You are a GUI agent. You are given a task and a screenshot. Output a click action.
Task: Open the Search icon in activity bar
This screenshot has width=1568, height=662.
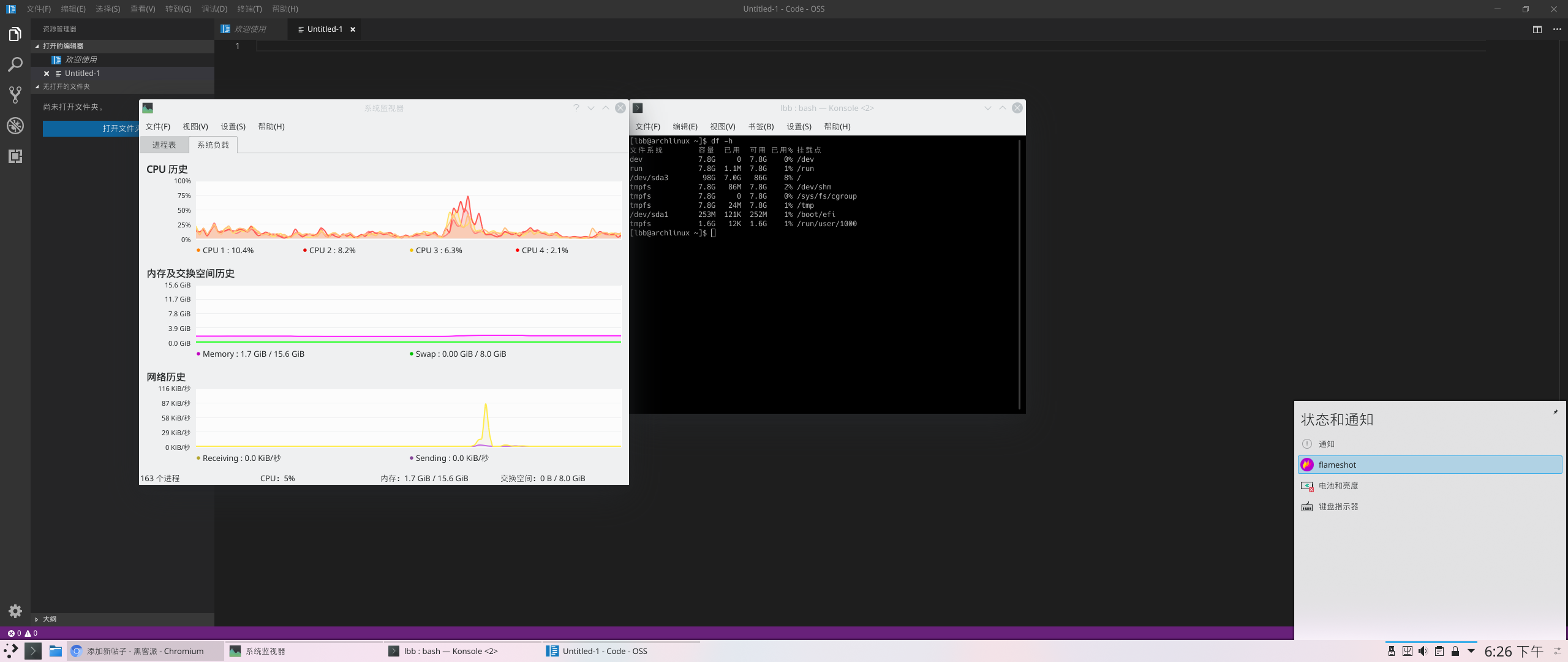[x=15, y=64]
